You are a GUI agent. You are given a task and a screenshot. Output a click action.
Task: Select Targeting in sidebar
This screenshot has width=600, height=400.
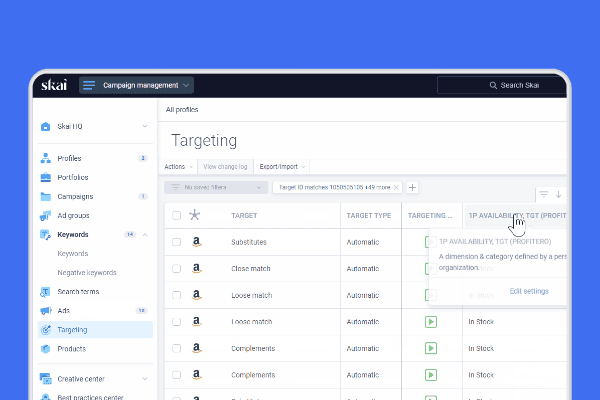(x=95, y=330)
